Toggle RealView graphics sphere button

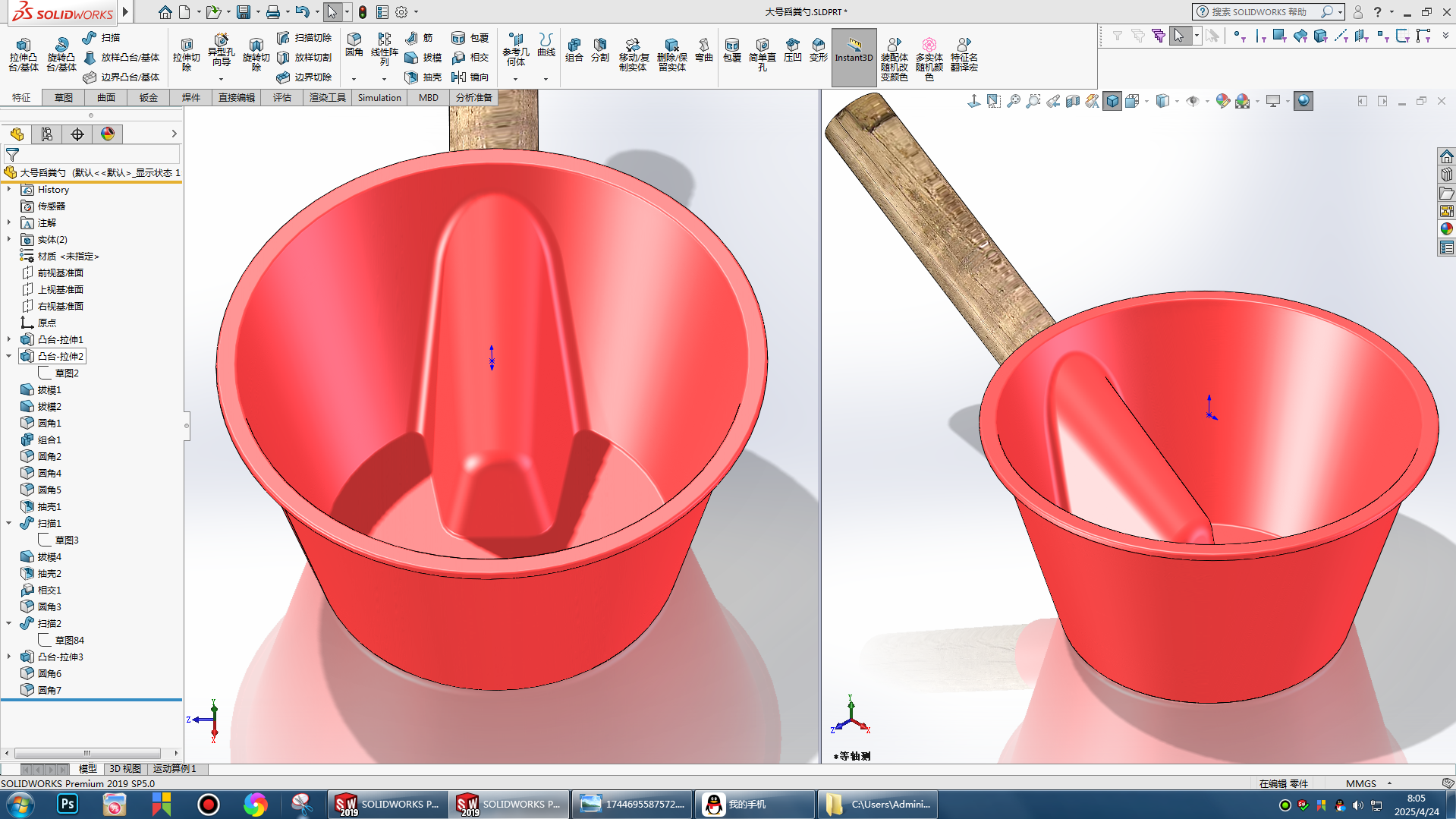pos(1303,101)
